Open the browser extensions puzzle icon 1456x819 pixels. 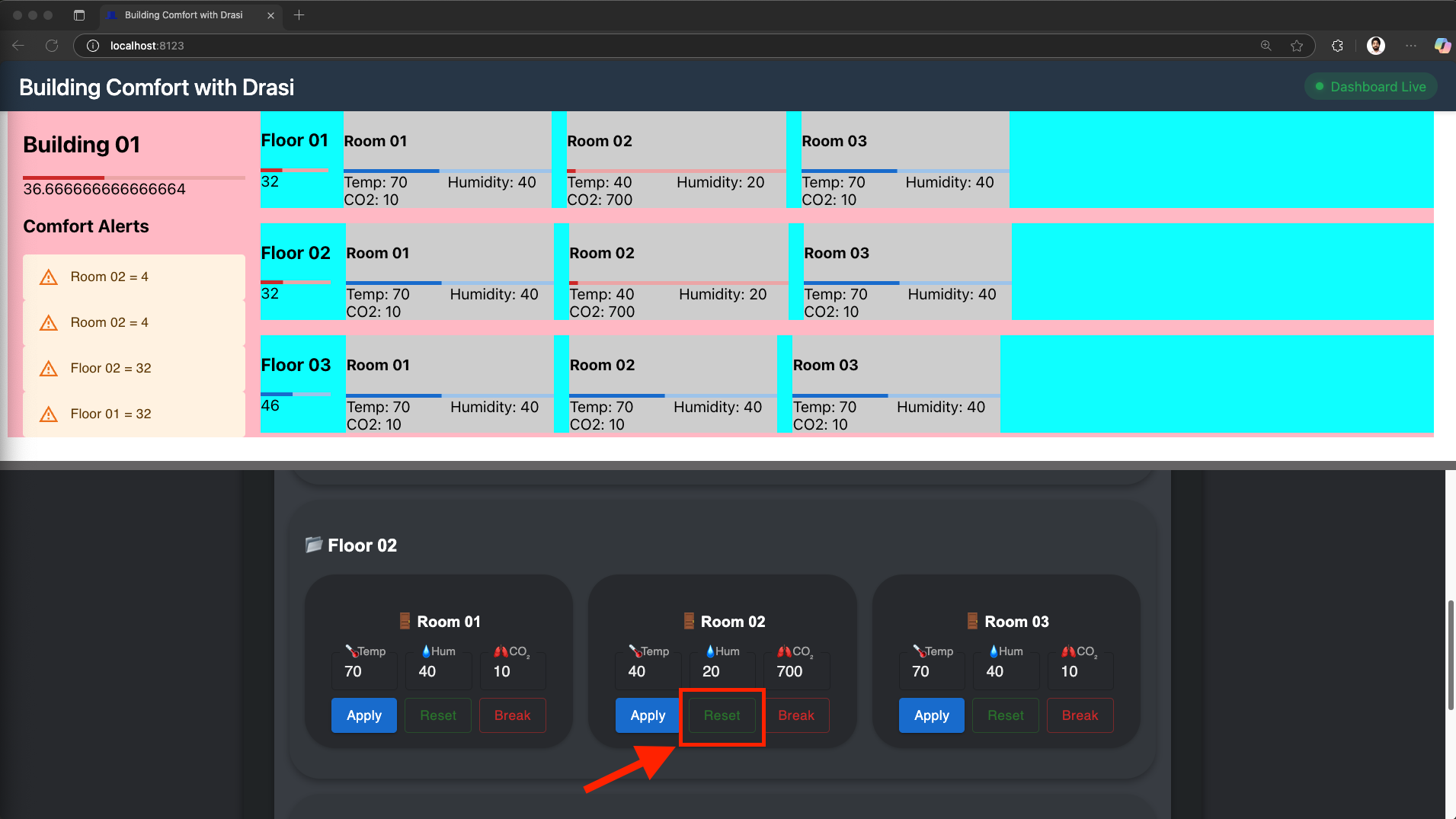(1337, 46)
